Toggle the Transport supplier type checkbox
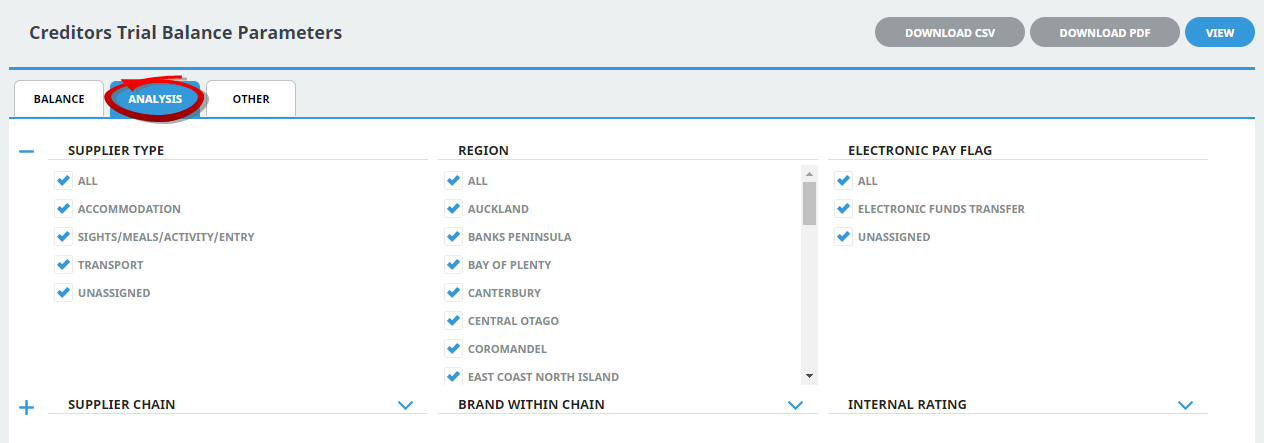 pyautogui.click(x=64, y=265)
